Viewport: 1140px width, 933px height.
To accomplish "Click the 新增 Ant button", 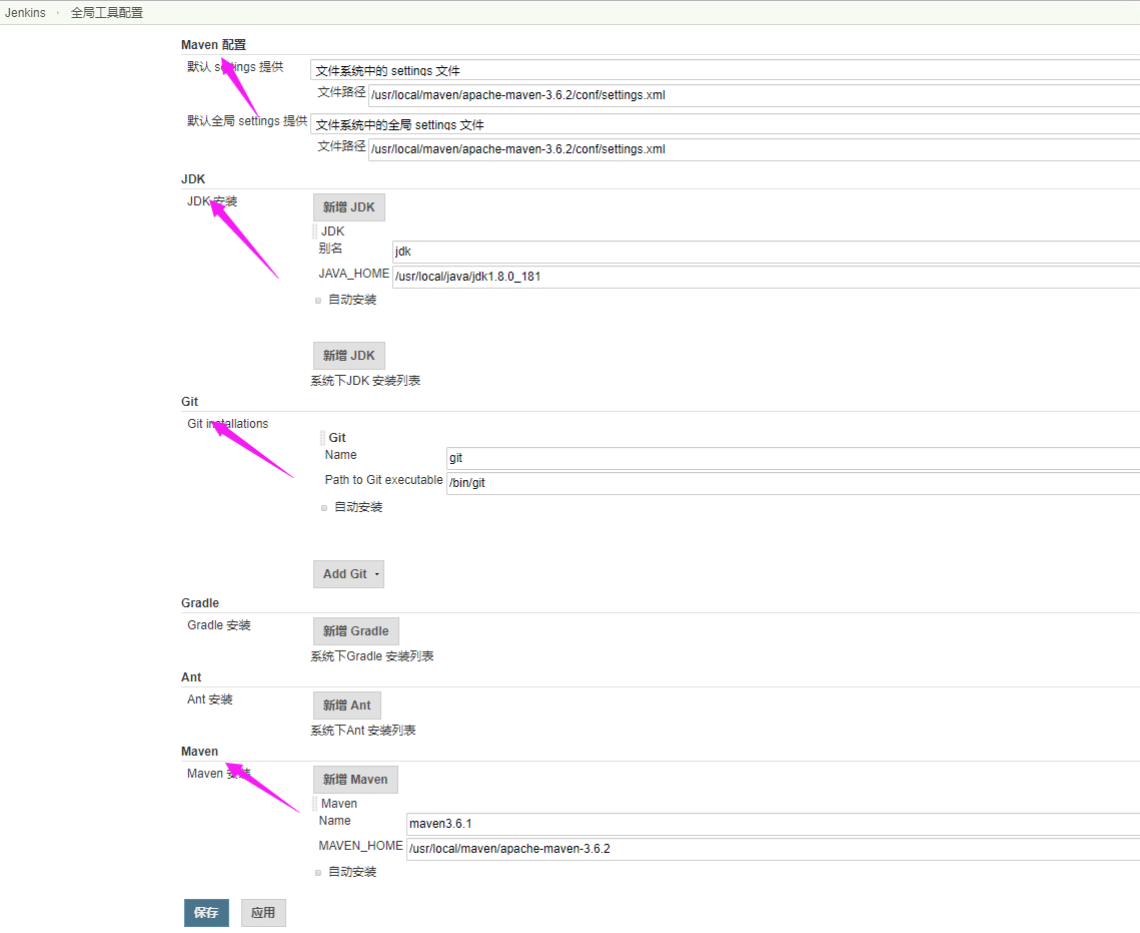I will click(346, 705).
